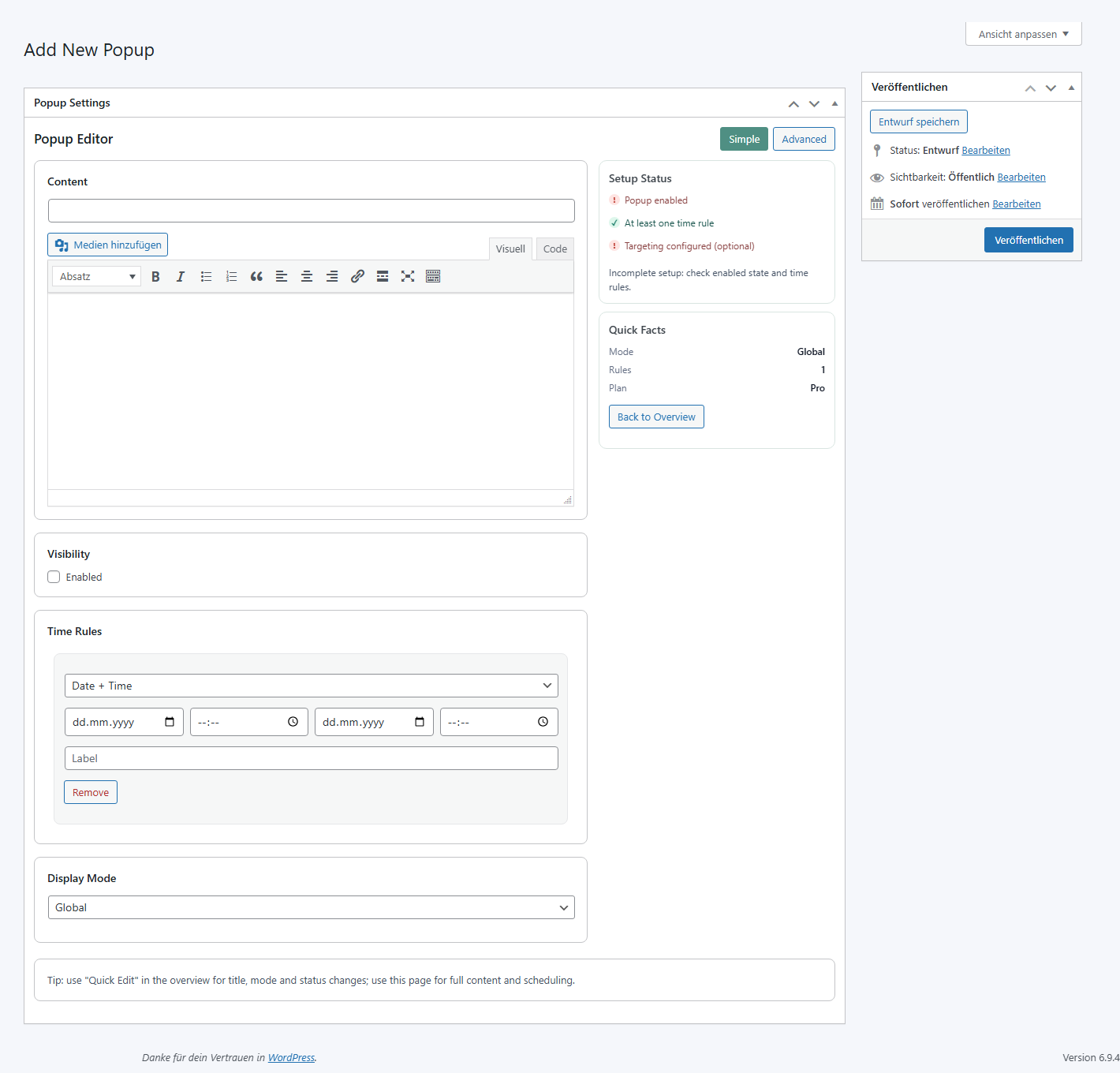The width and height of the screenshot is (1120, 1073).
Task: Toggle bold formatting in editor toolbar
Action: pos(155,276)
